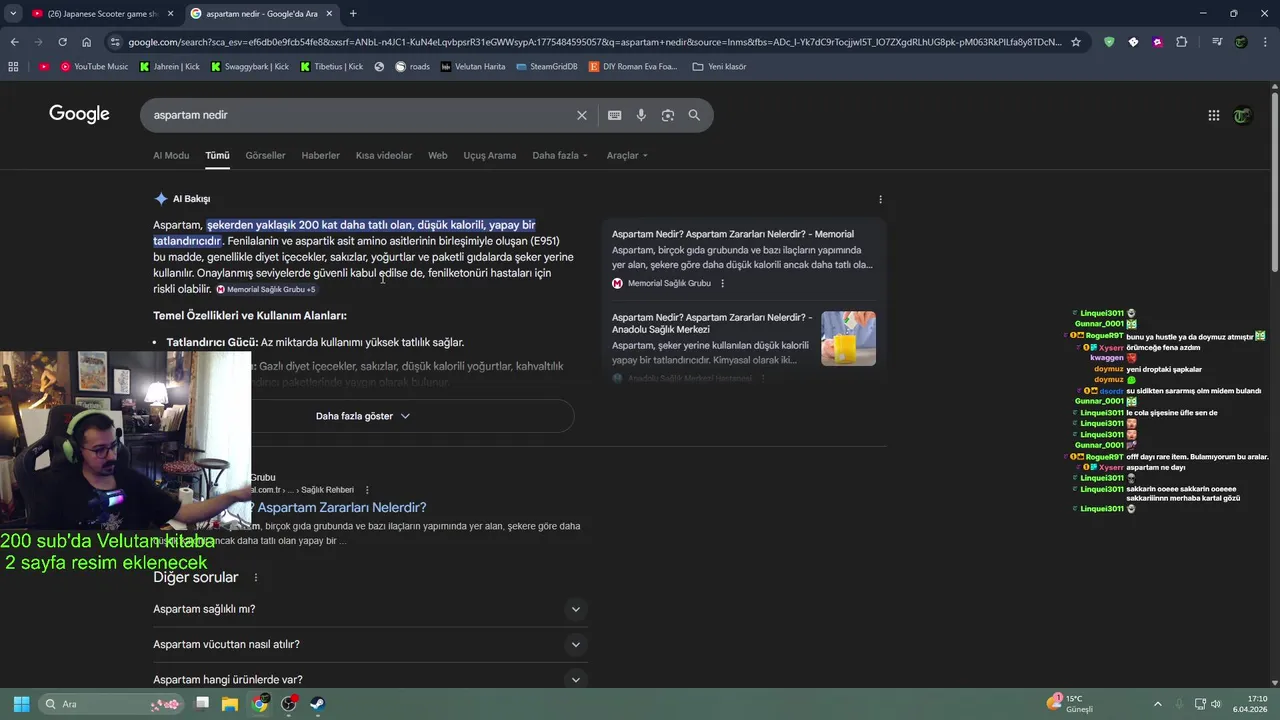
Task: Open the tab search dropdown arrow
Action: coord(13,13)
